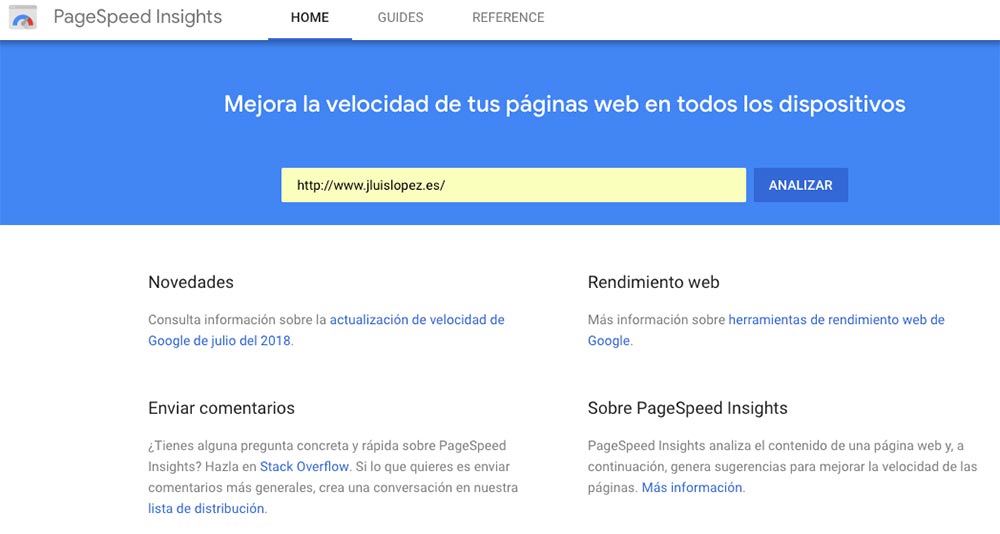Click the PageSpeed Insights gauge logo icon
This screenshot has width=1000, height=534.
(23, 18)
